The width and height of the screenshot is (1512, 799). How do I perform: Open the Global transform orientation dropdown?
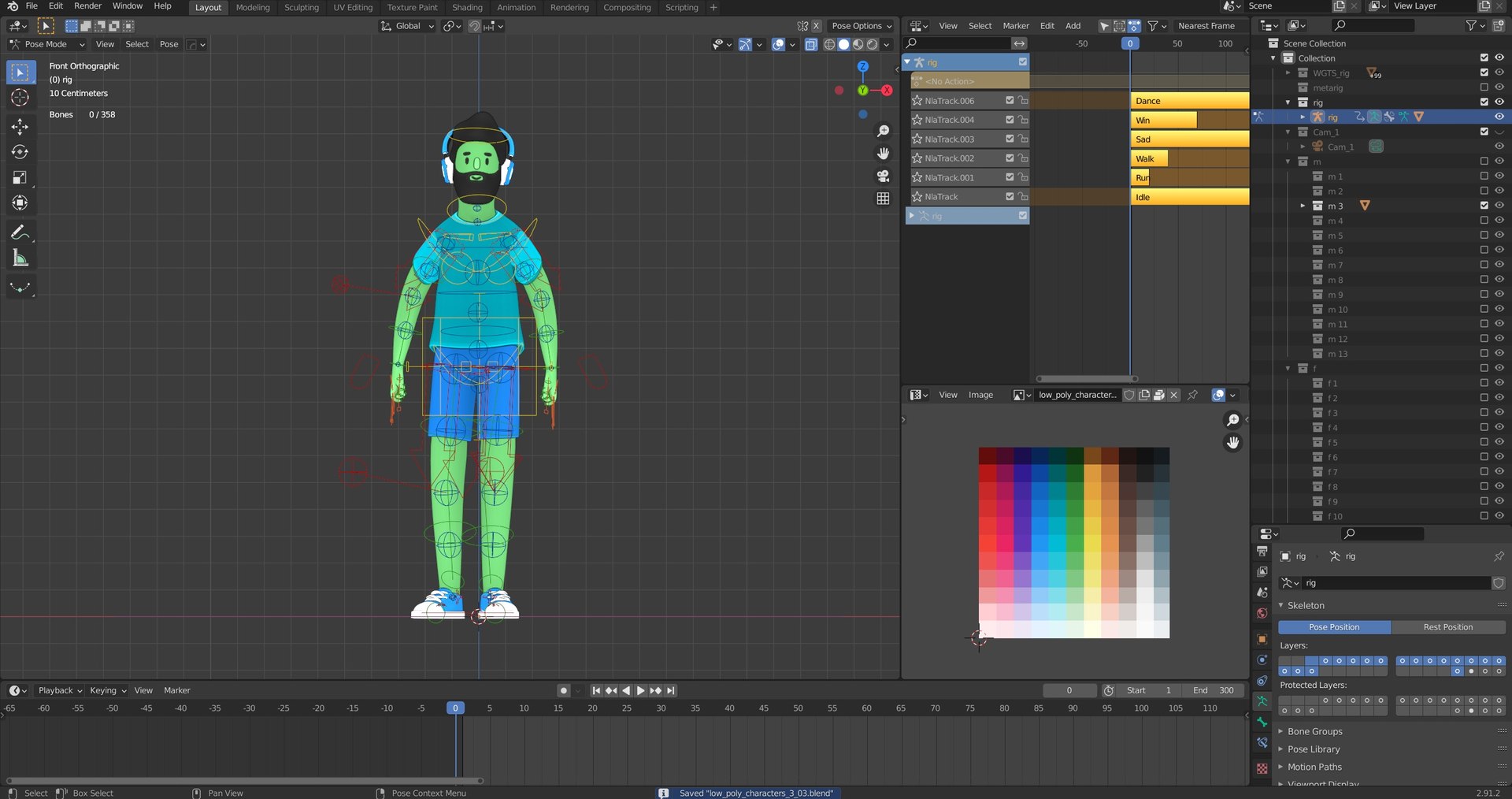click(x=407, y=26)
